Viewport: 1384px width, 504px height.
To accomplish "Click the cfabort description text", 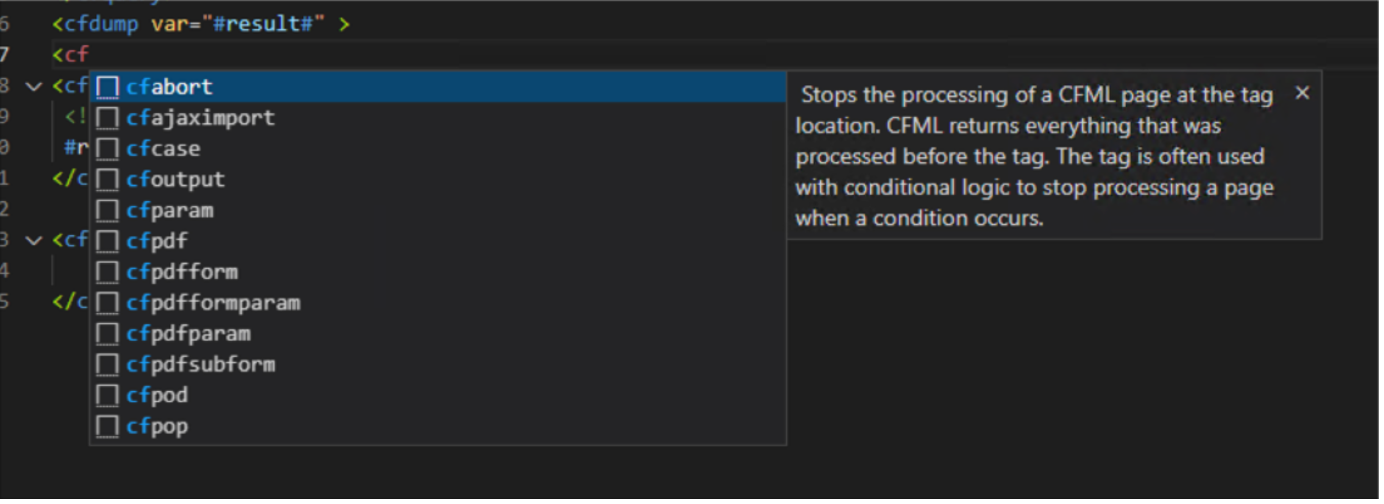I will pos(1035,156).
